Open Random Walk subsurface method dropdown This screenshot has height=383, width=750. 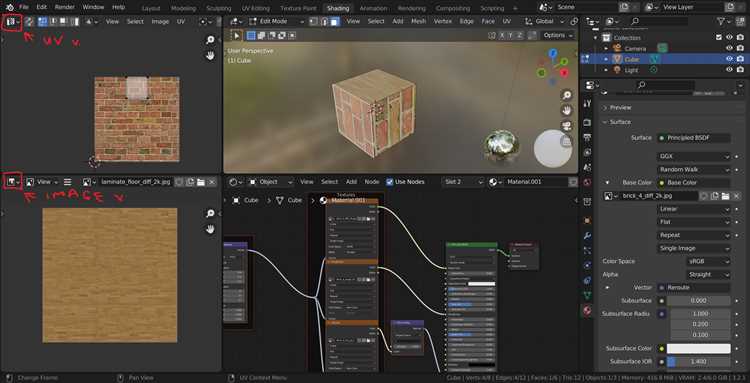coord(694,170)
